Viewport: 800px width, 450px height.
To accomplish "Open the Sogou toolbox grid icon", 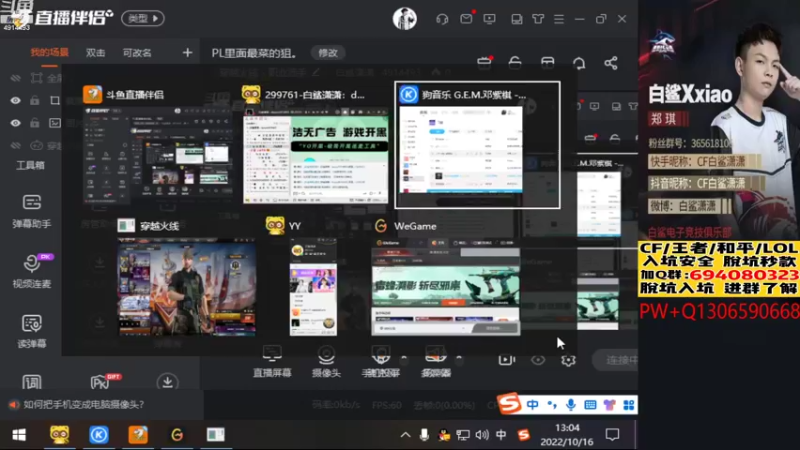I will (629, 405).
